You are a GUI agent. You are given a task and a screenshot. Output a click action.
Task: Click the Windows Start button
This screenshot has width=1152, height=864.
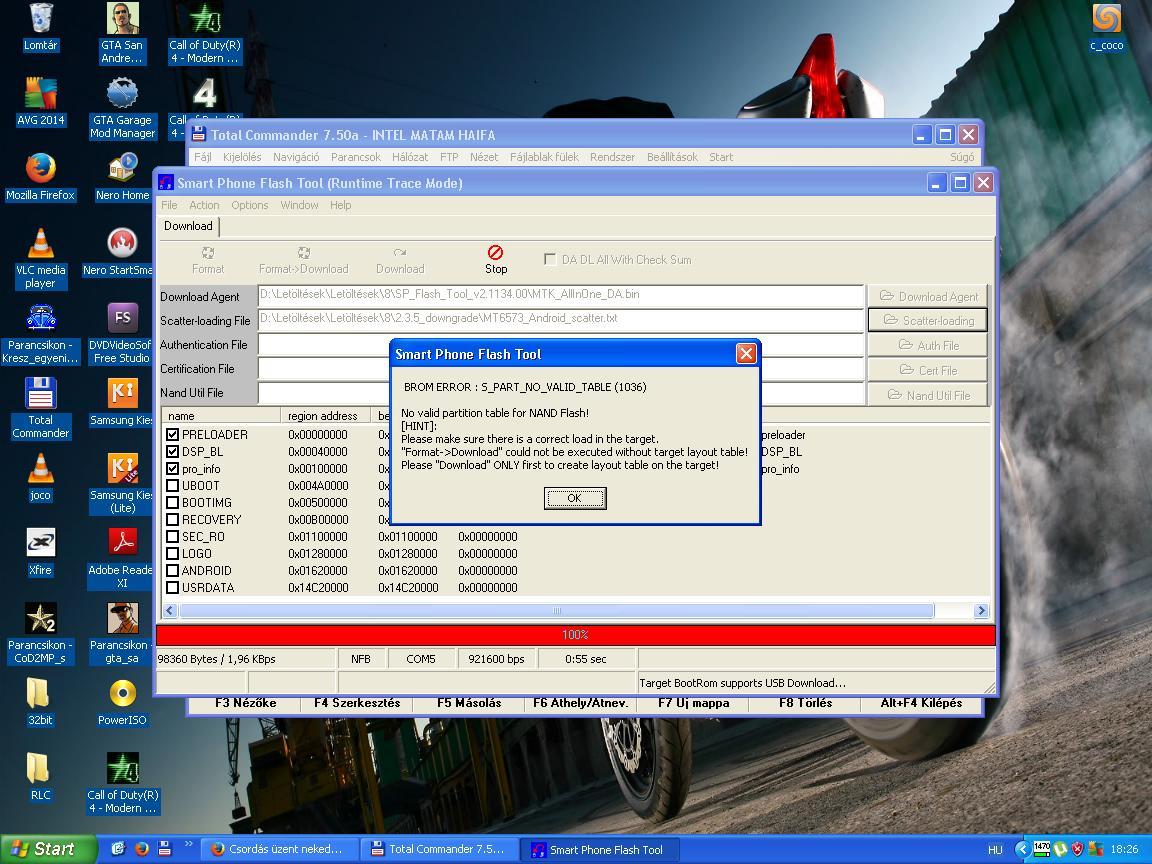click(48, 849)
